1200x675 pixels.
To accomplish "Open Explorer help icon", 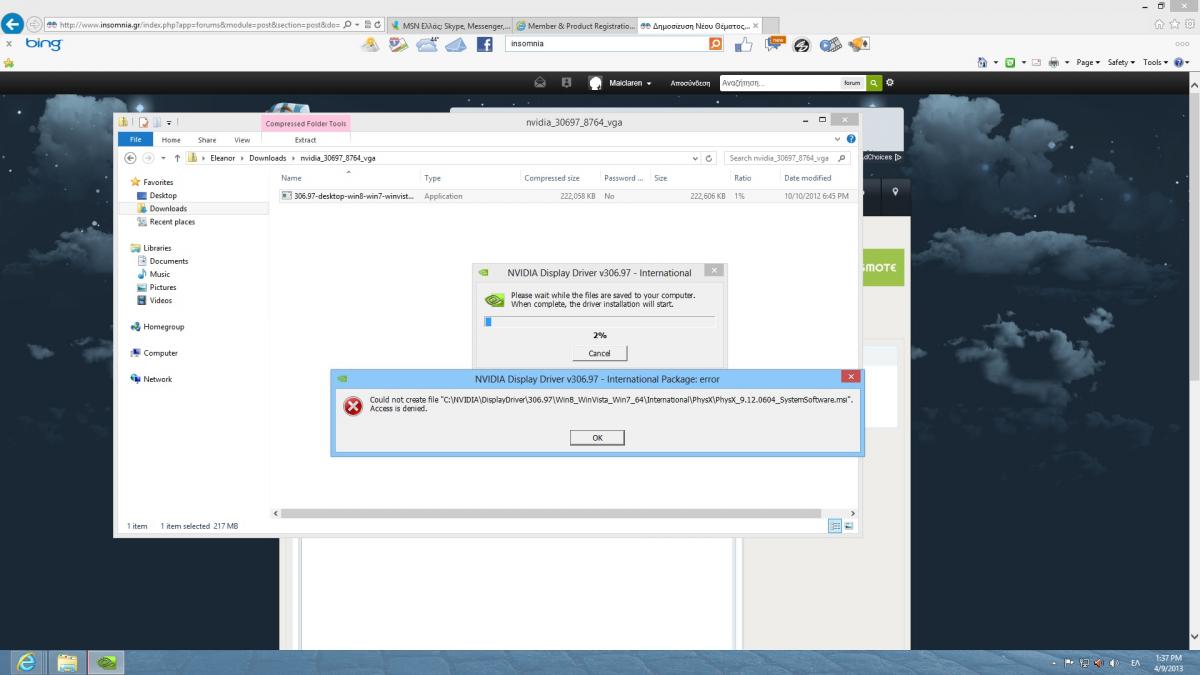I will pos(851,140).
